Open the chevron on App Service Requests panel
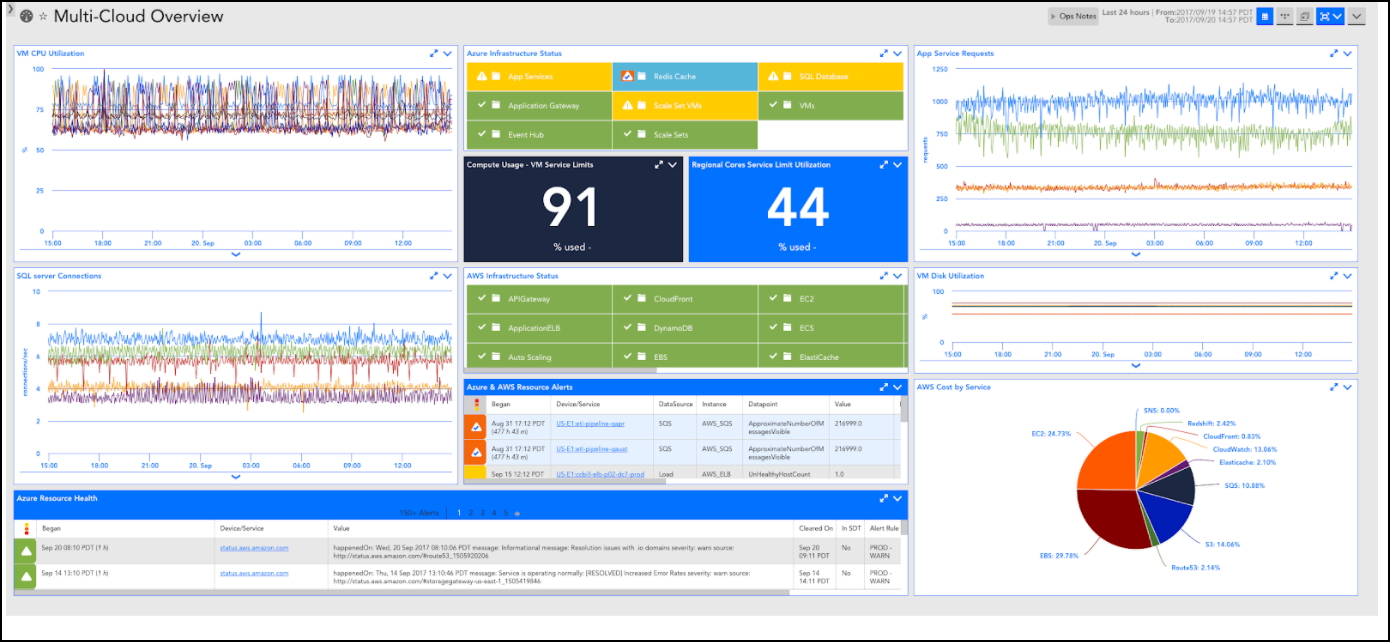Image resolution: width=1390 pixels, height=642 pixels. (x=1347, y=53)
